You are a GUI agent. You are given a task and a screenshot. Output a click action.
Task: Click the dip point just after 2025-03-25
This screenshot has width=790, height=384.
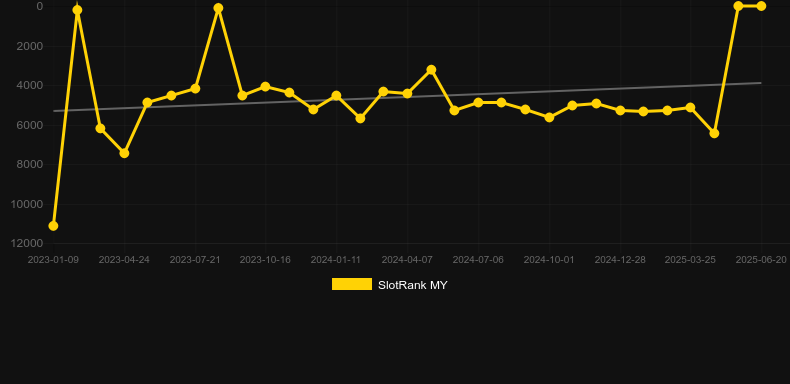tap(714, 133)
